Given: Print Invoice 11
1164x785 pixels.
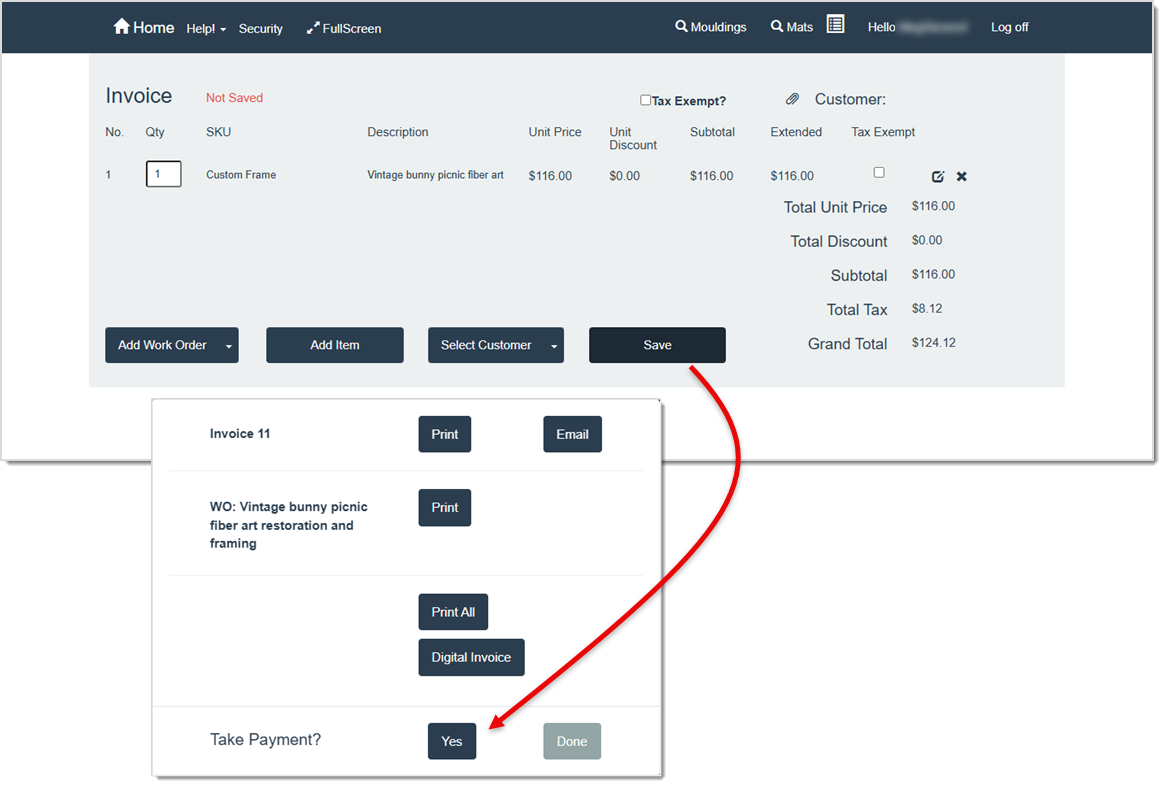Looking at the screenshot, I should point(444,434).
